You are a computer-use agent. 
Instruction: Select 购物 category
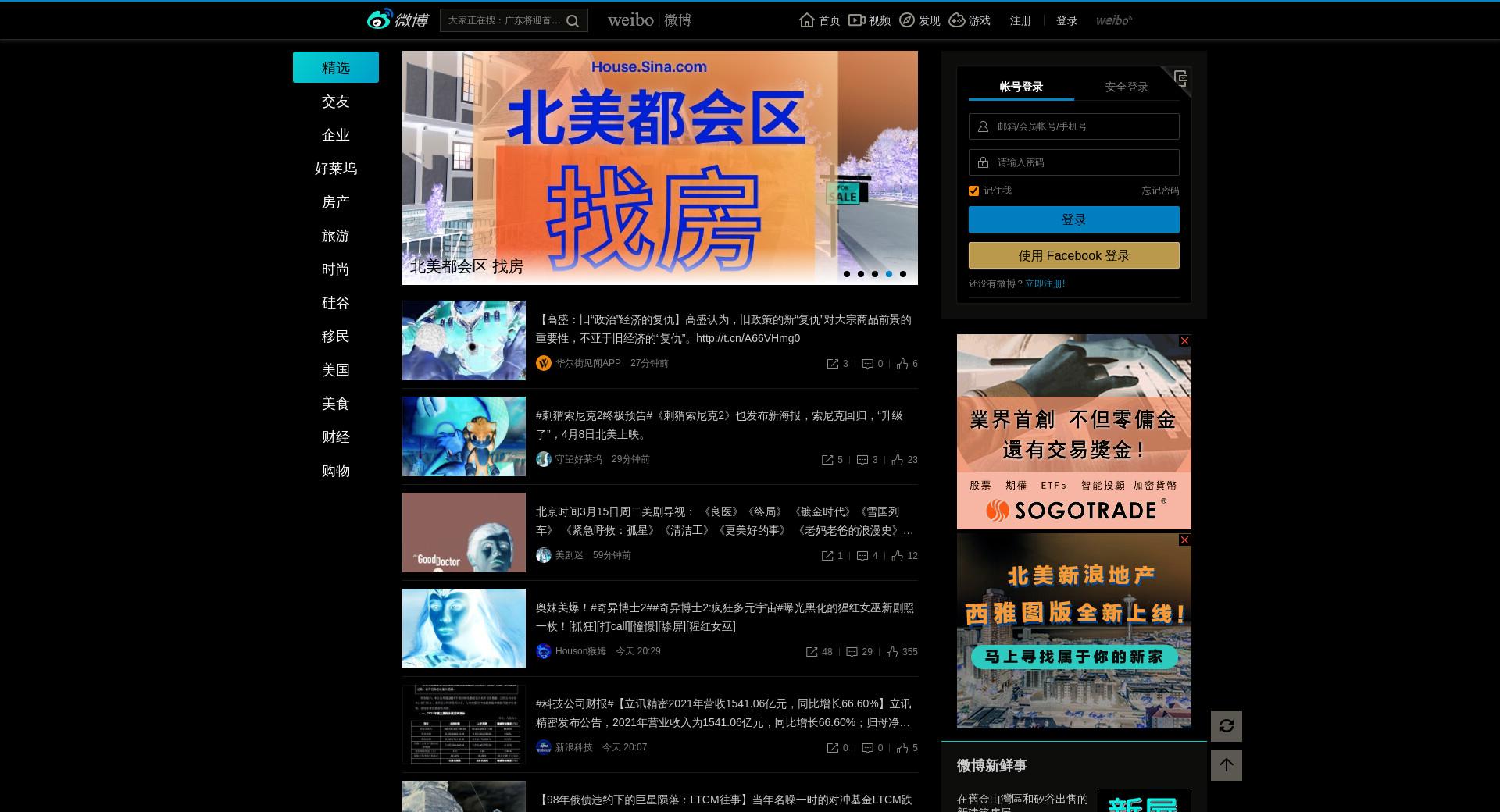(x=336, y=471)
